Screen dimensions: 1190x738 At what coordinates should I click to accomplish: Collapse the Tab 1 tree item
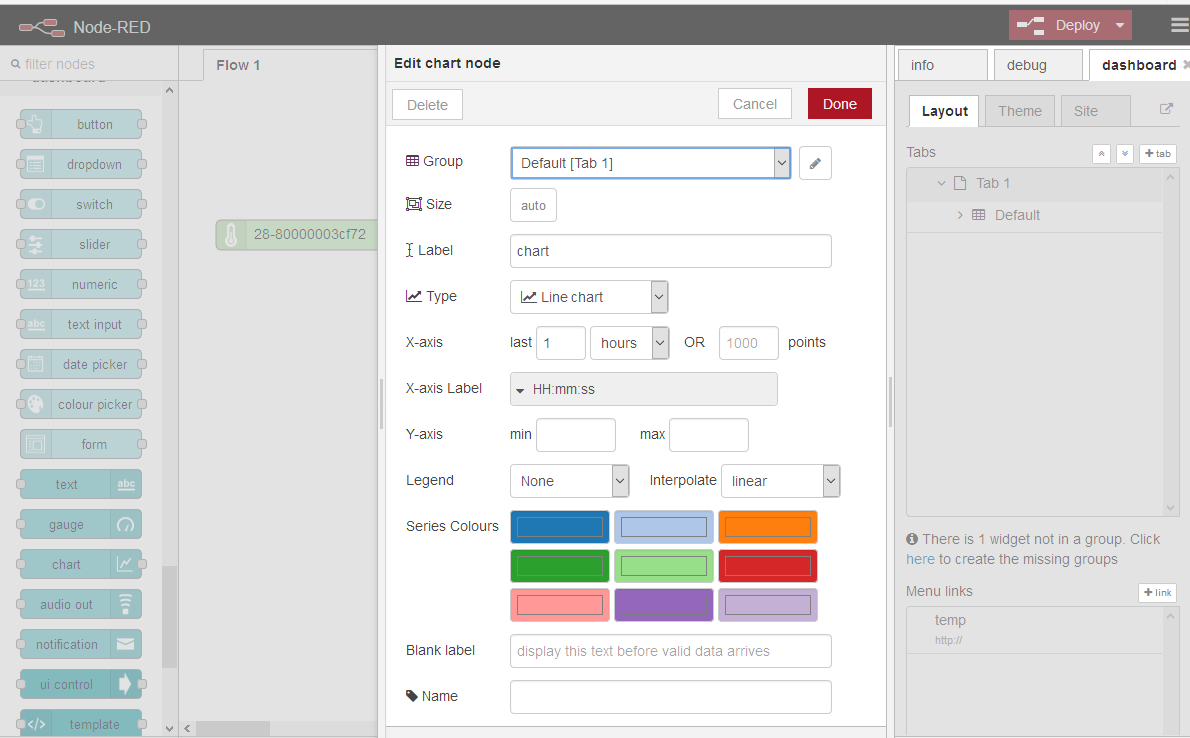point(941,183)
